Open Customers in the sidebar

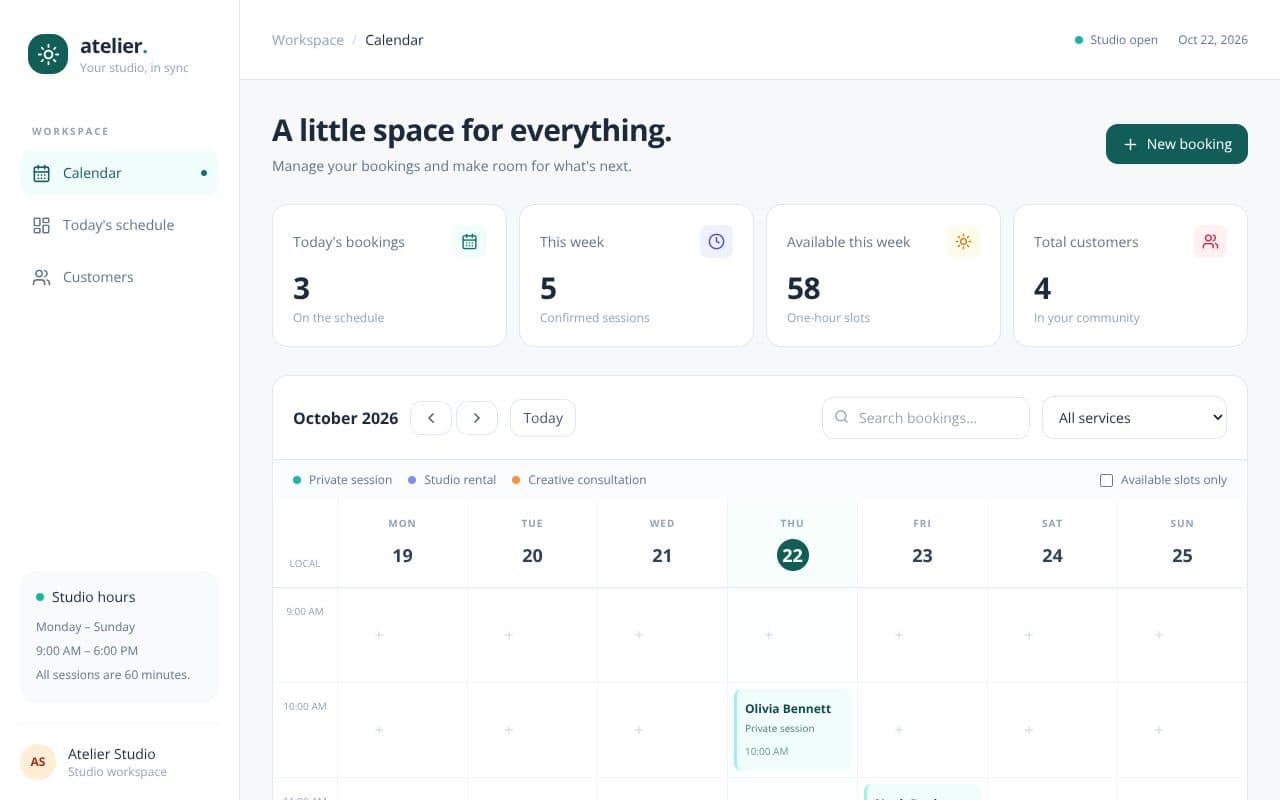click(119, 277)
